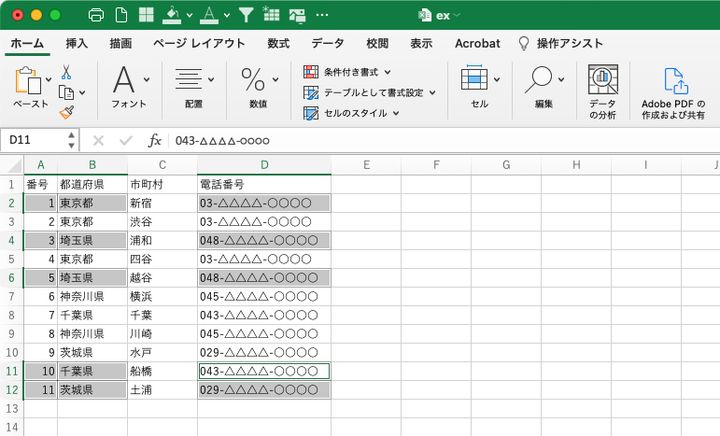The height and width of the screenshot is (436, 720).
Task: Click the formula bar cancel X icon
Action: 98,141
